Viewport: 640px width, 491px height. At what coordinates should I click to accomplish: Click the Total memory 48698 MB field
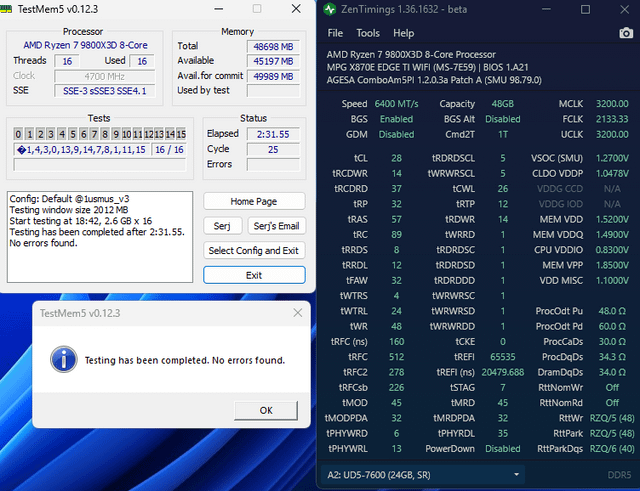click(273, 47)
